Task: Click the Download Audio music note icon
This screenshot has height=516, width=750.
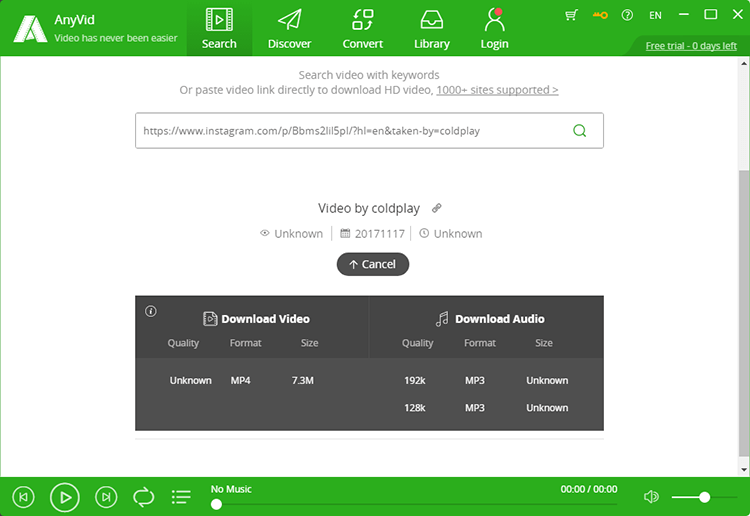Action: [x=442, y=318]
